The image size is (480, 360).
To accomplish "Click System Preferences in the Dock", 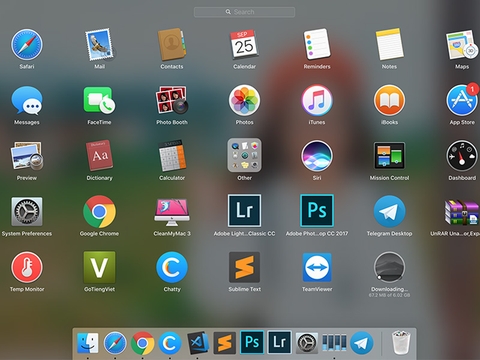I will pyautogui.click(x=307, y=343).
